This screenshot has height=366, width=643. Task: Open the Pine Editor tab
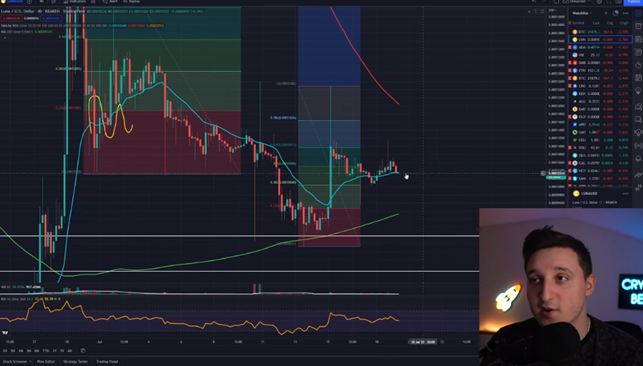tap(46, 361)
